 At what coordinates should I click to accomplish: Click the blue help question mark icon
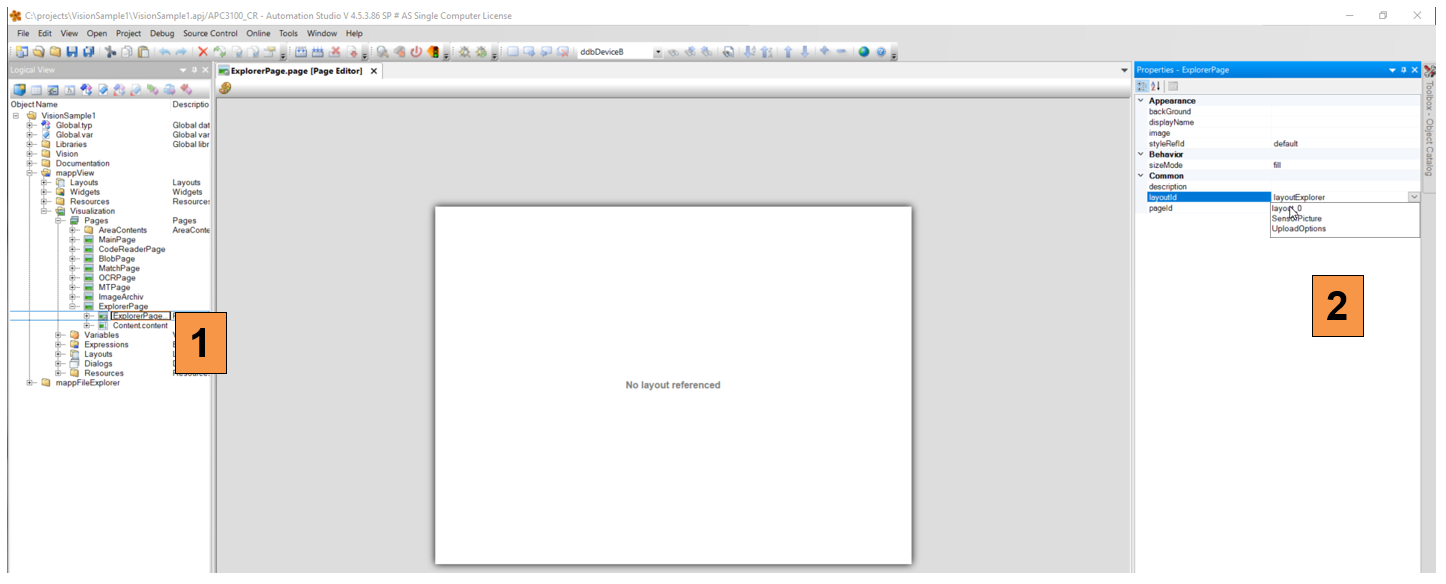(x=881, y=52)
